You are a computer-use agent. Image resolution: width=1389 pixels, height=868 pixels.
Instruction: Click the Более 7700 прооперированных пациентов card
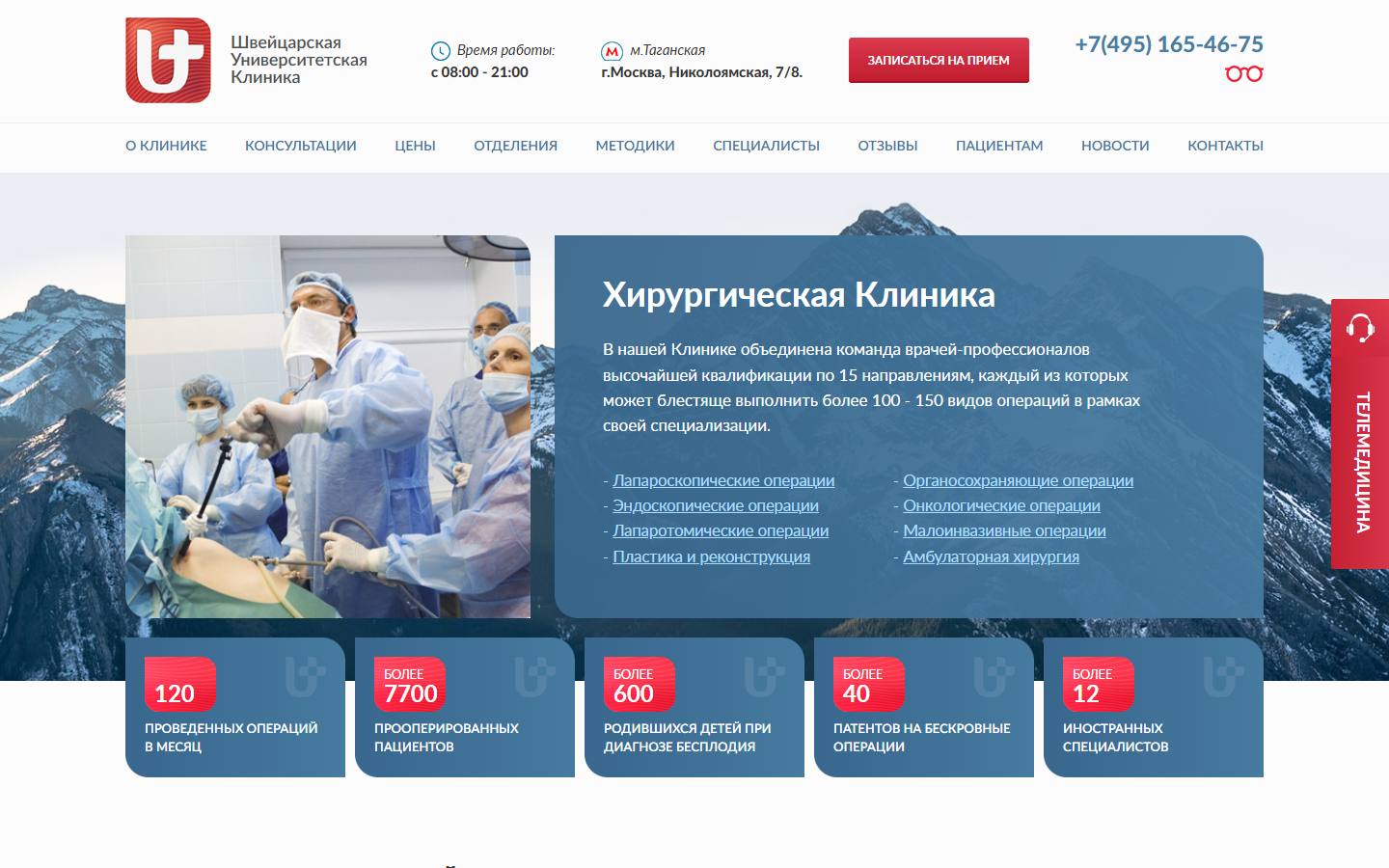465,707
